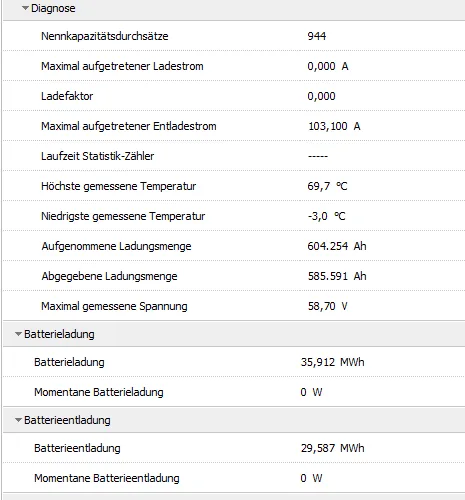Click the Ladefaktor parameter row
This screenshot has width=465, height=500.
tap(234, 96)
